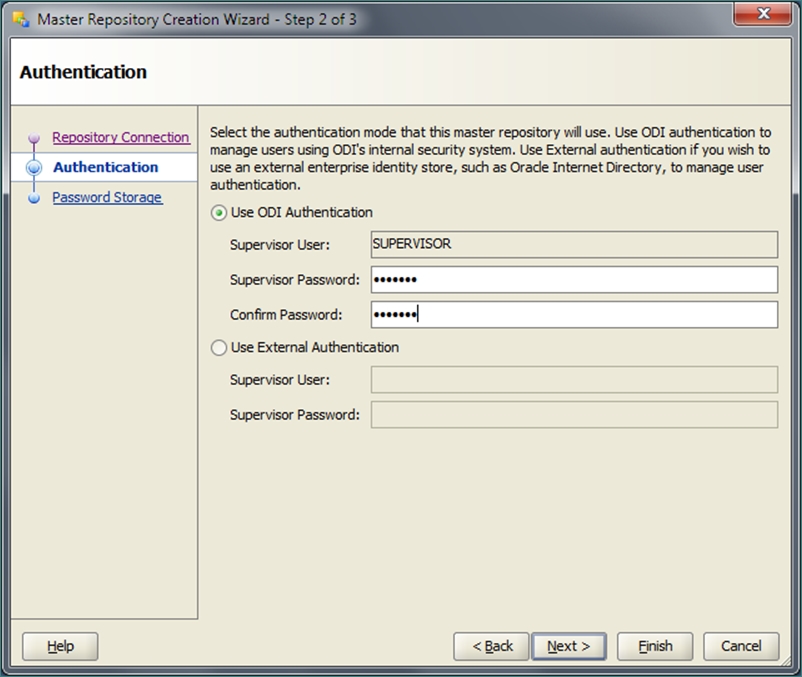This screenshot has height=677, width=802.
Task: Focus the Confirm Password field
Action: click(574, 314)
